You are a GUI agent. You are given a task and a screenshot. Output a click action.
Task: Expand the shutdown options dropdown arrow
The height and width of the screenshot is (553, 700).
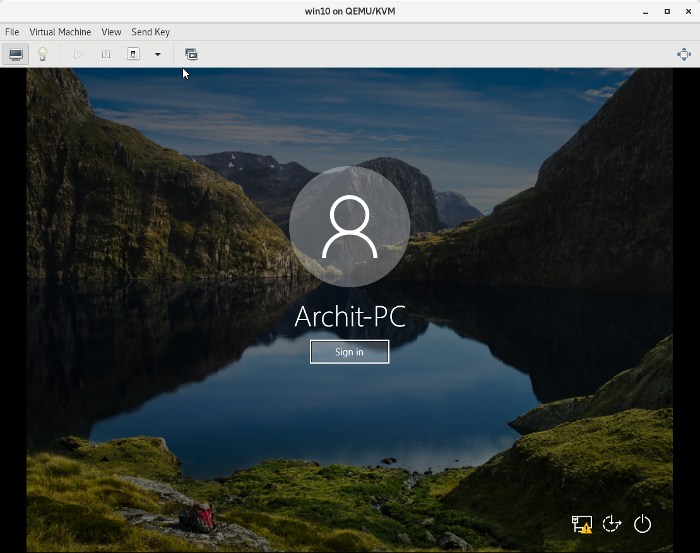pyautogui.click(x=157, y=54)
